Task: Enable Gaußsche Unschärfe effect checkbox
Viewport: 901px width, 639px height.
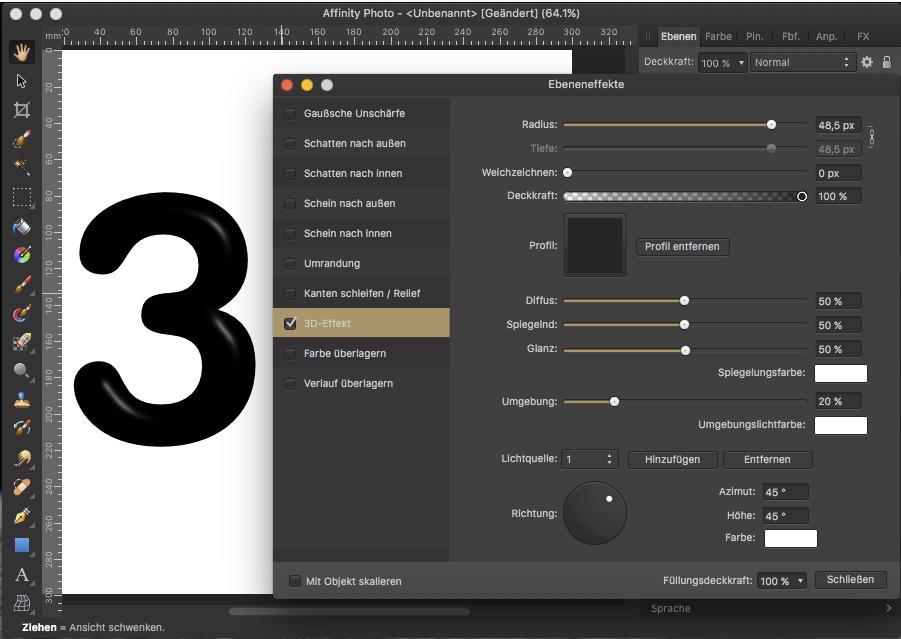Action: pos(290,113)
